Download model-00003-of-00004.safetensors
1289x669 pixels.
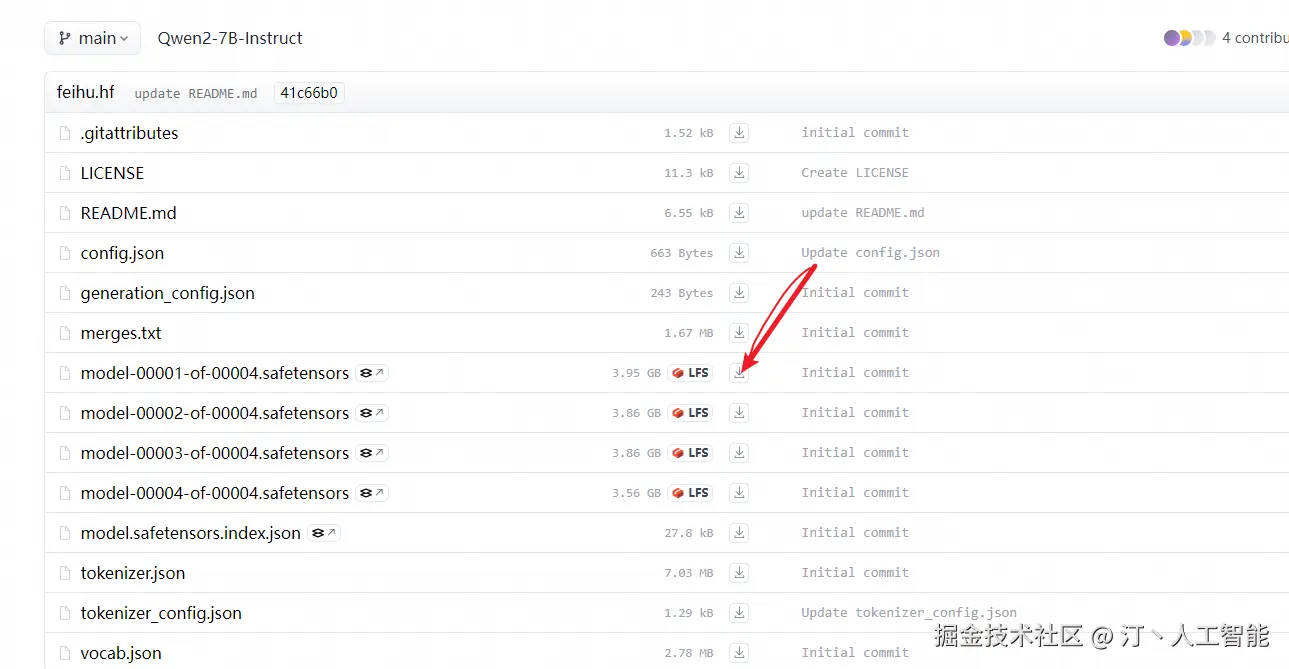point(739,452)
